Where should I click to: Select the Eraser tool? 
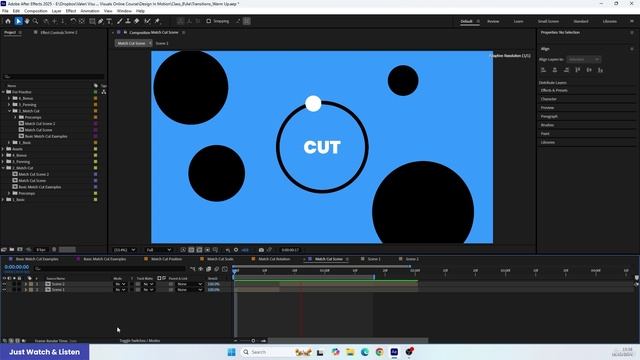tap(137, 21)
